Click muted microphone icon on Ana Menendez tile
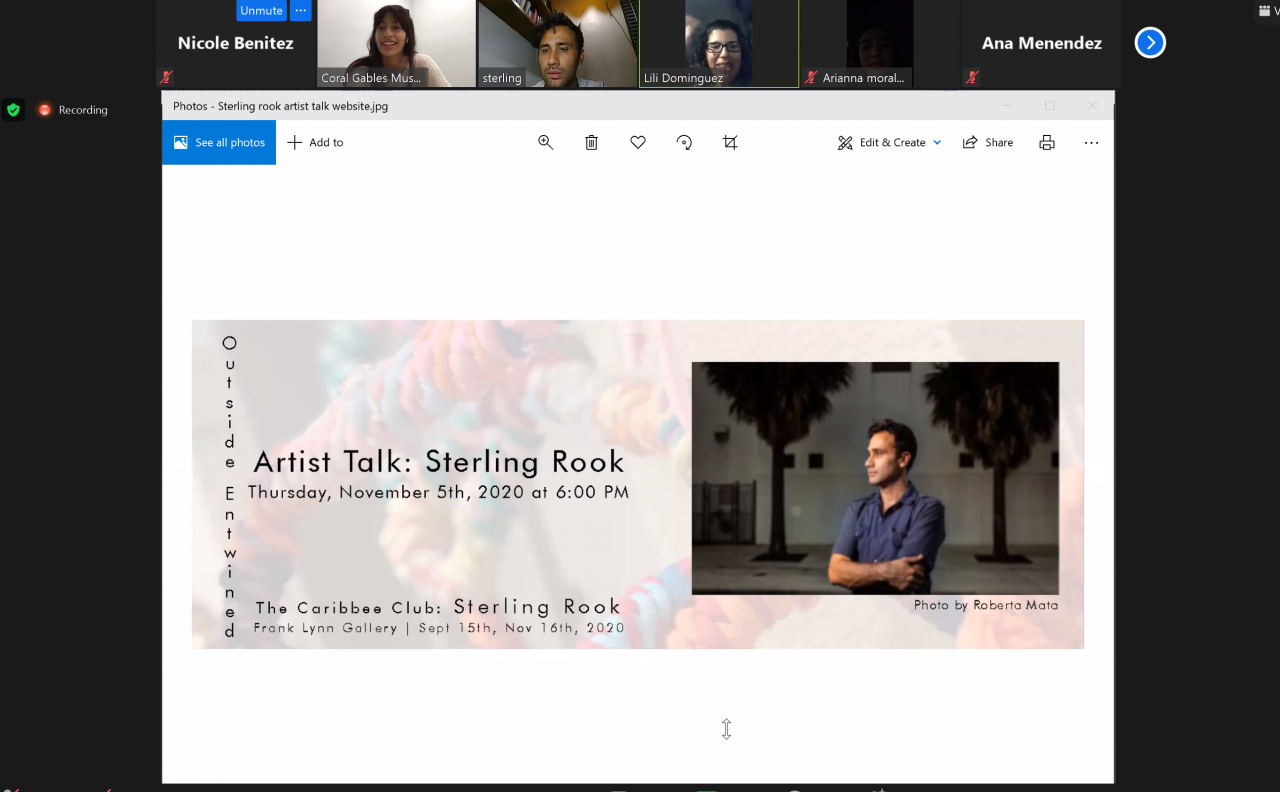This screenshot has height=792, width=1280. (971, 77)
